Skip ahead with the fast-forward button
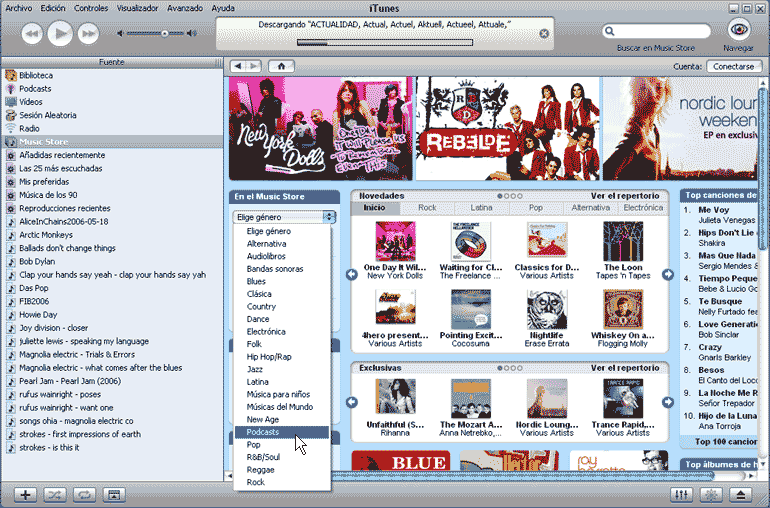The height and width of the screenshot is (508, 770). click(x=88, y=34)
